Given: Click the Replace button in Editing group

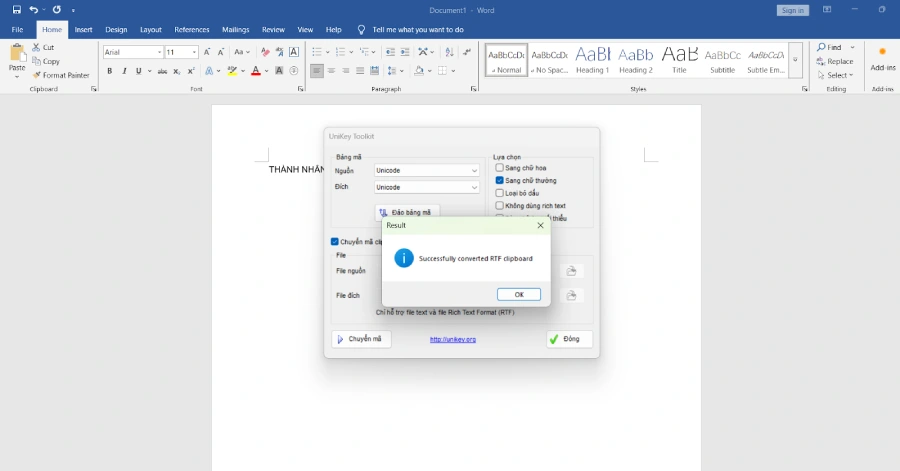Looking at the screenshot, I should coord(835,61).
